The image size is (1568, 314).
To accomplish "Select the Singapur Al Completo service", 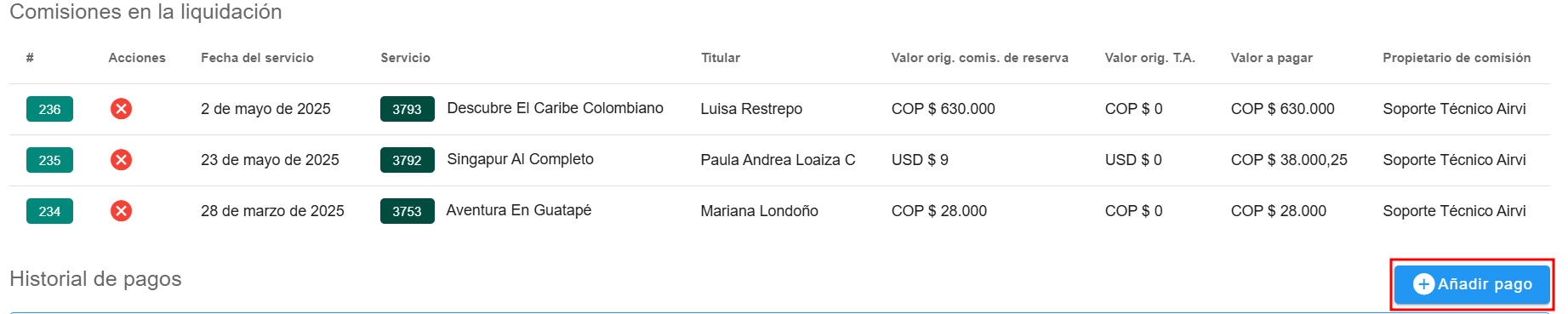I will [x=520, y=159].
